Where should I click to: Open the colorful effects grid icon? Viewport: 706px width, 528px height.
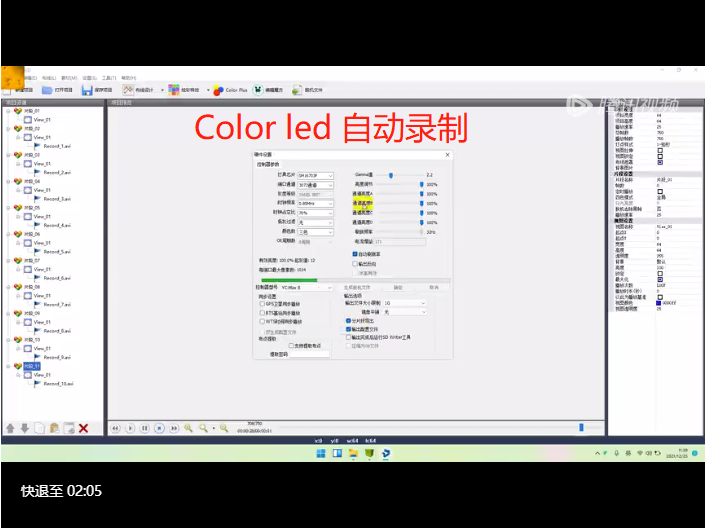174,90
